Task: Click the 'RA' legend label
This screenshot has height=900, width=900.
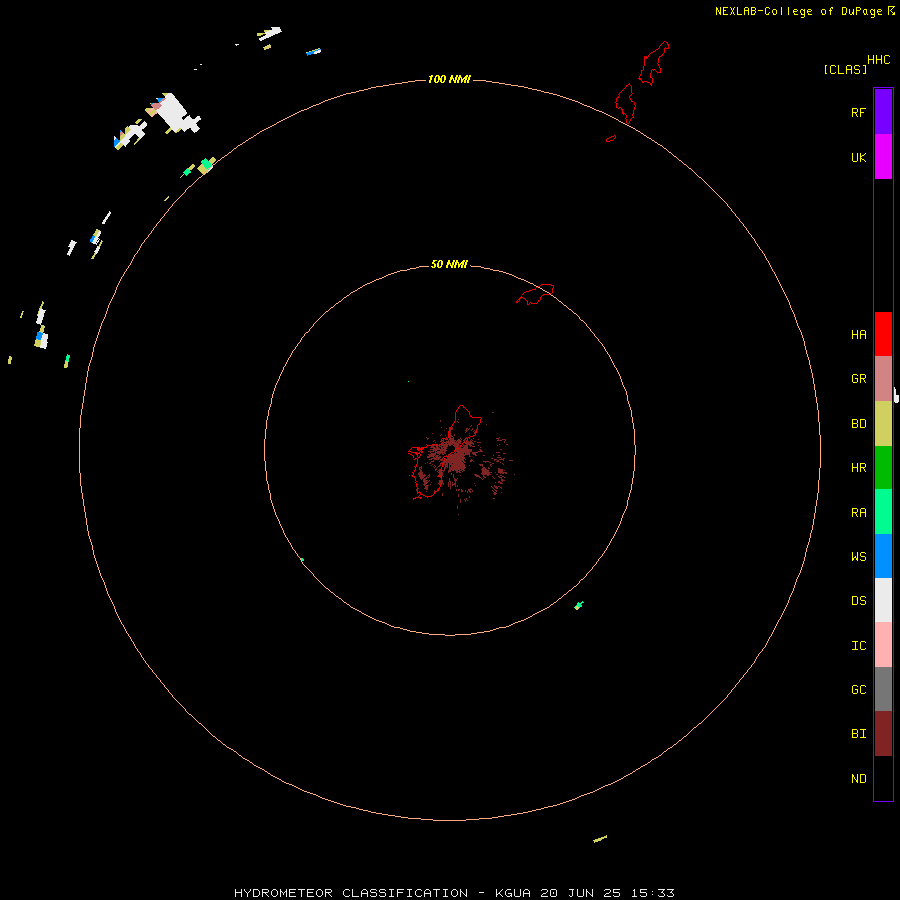Action: [x=858, y=513]
